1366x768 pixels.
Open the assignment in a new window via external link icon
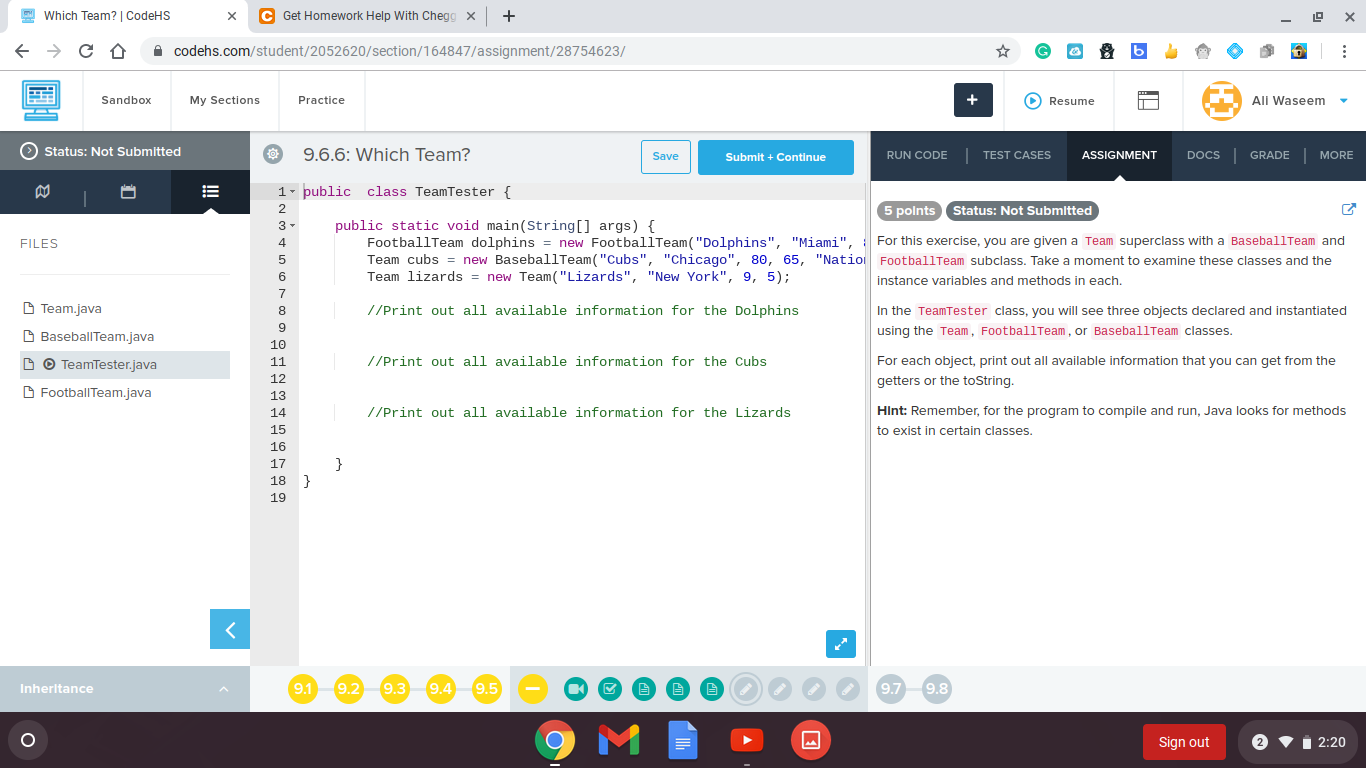point(1349,209)
